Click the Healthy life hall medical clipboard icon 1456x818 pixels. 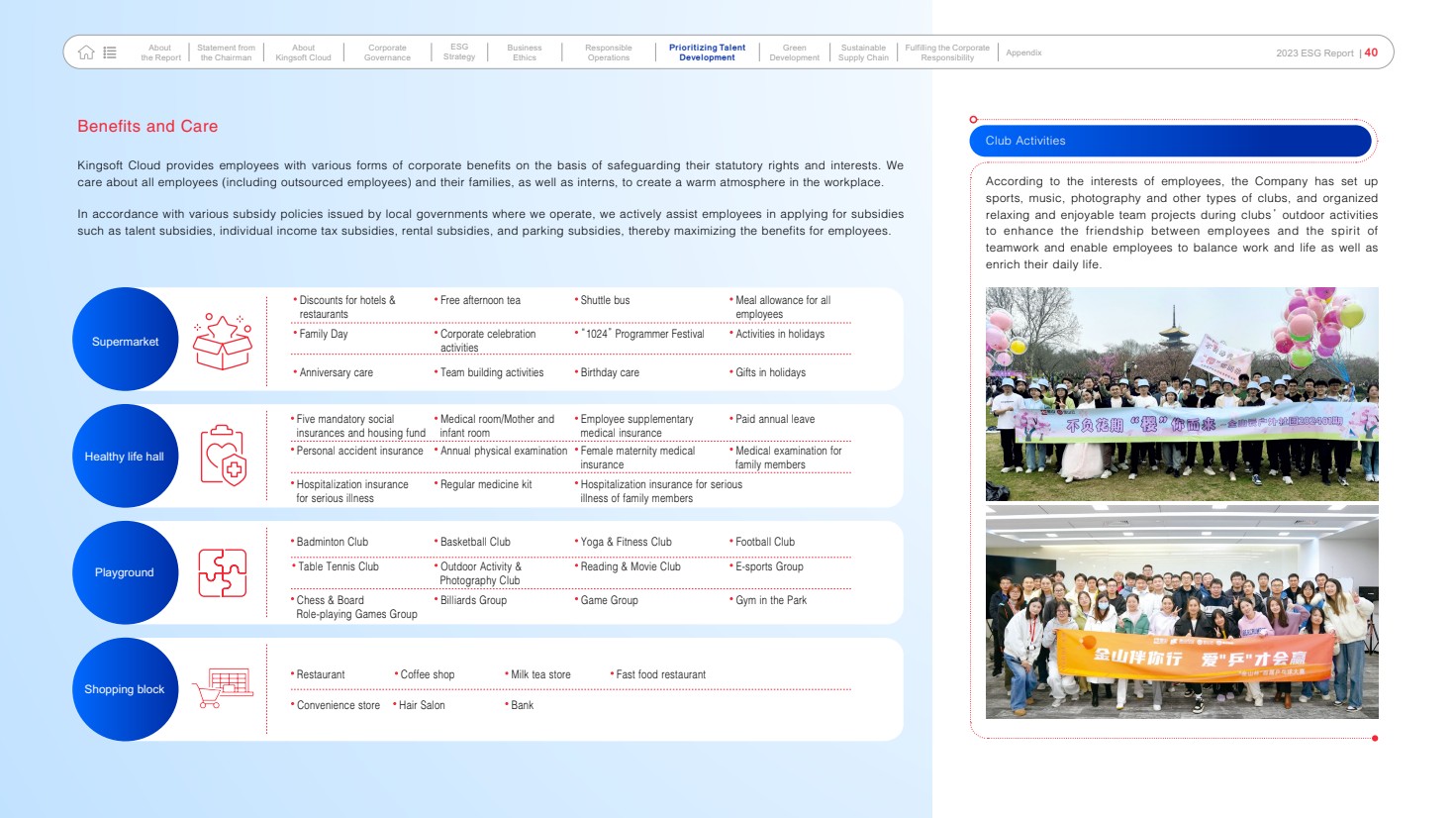223,456
